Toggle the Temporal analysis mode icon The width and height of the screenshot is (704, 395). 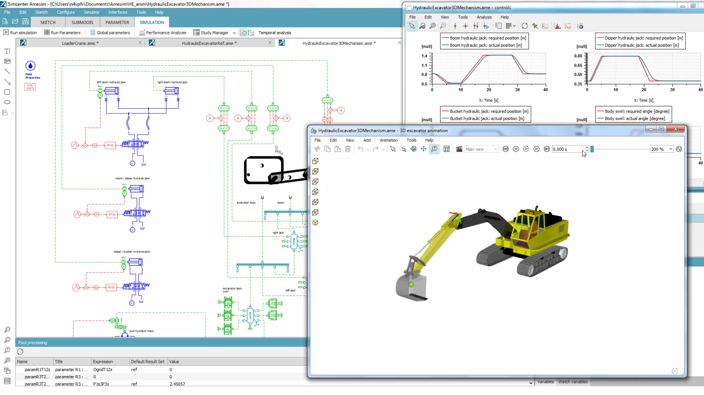[243, 33]
